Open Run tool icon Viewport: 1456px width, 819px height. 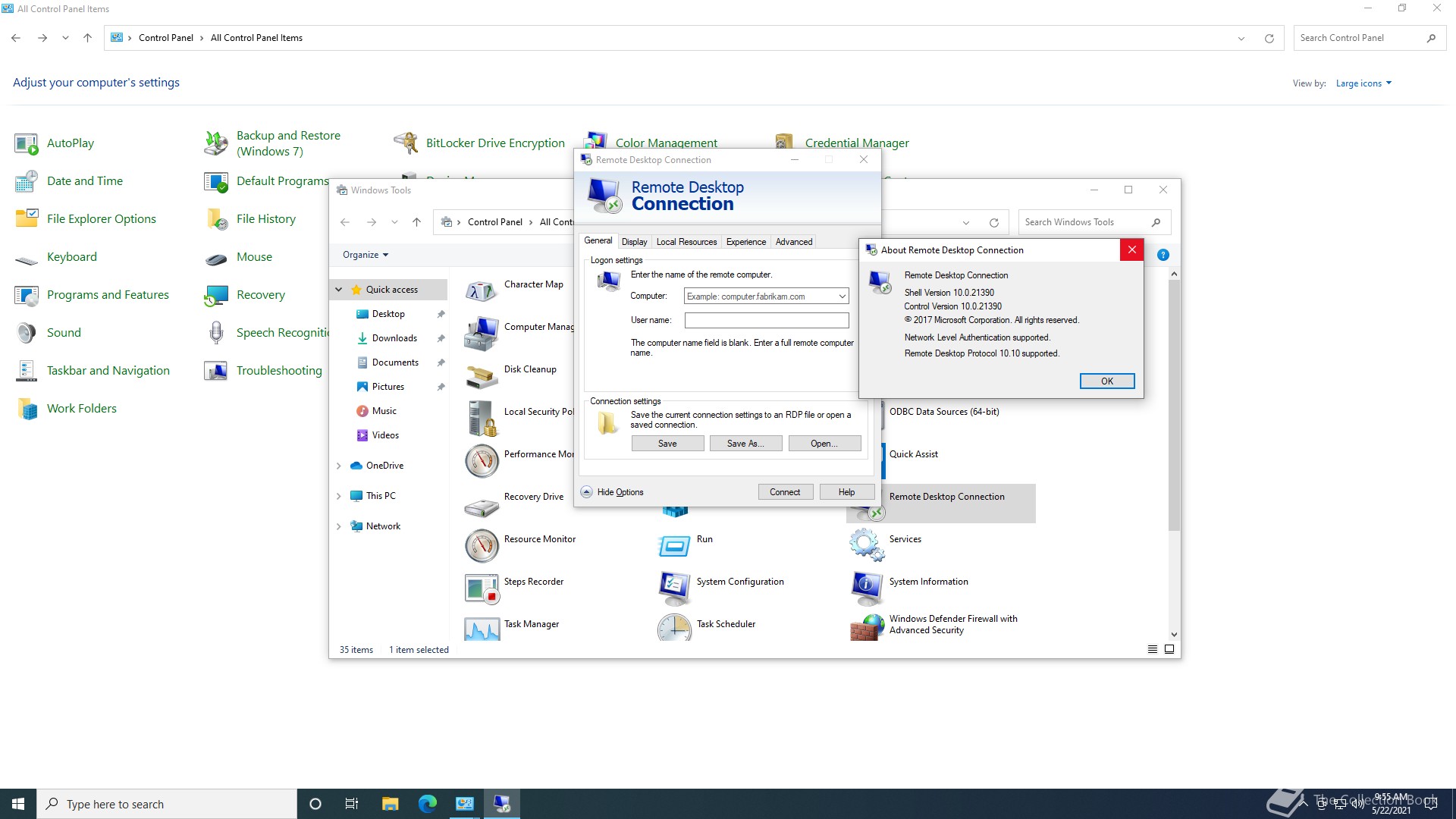pos(674,547)
